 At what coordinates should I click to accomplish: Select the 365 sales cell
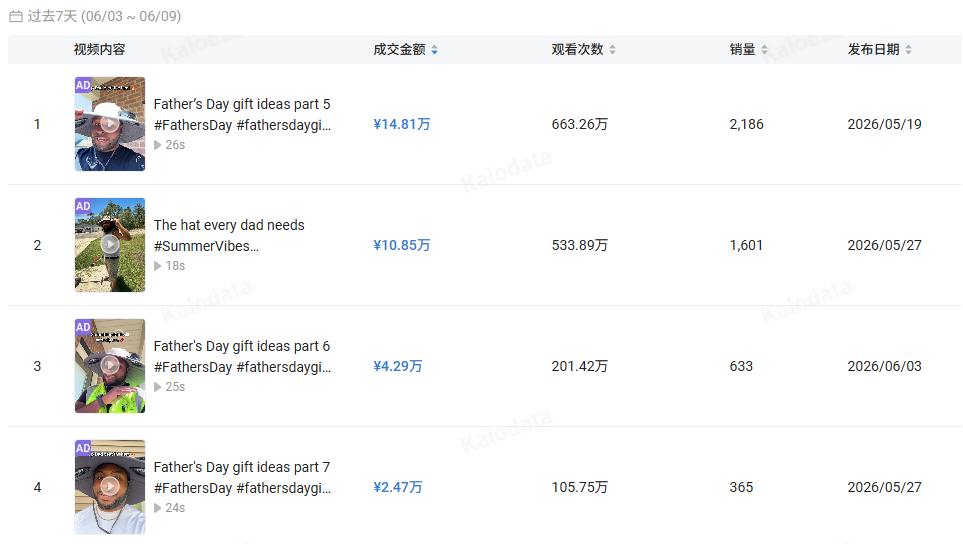[741, 487]
